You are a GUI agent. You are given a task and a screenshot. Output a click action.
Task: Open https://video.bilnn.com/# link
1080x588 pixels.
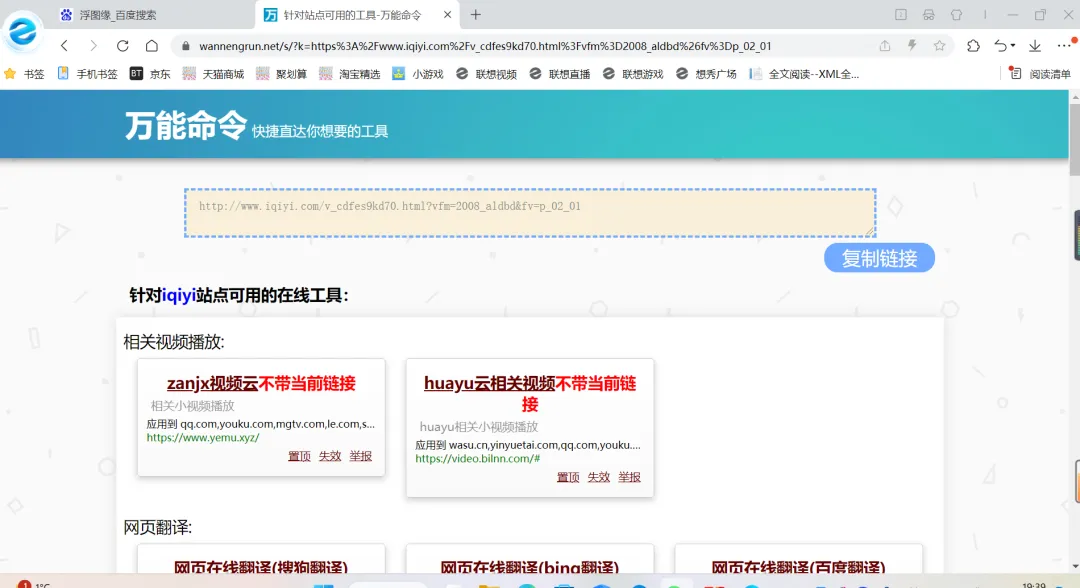click(477, 459)
